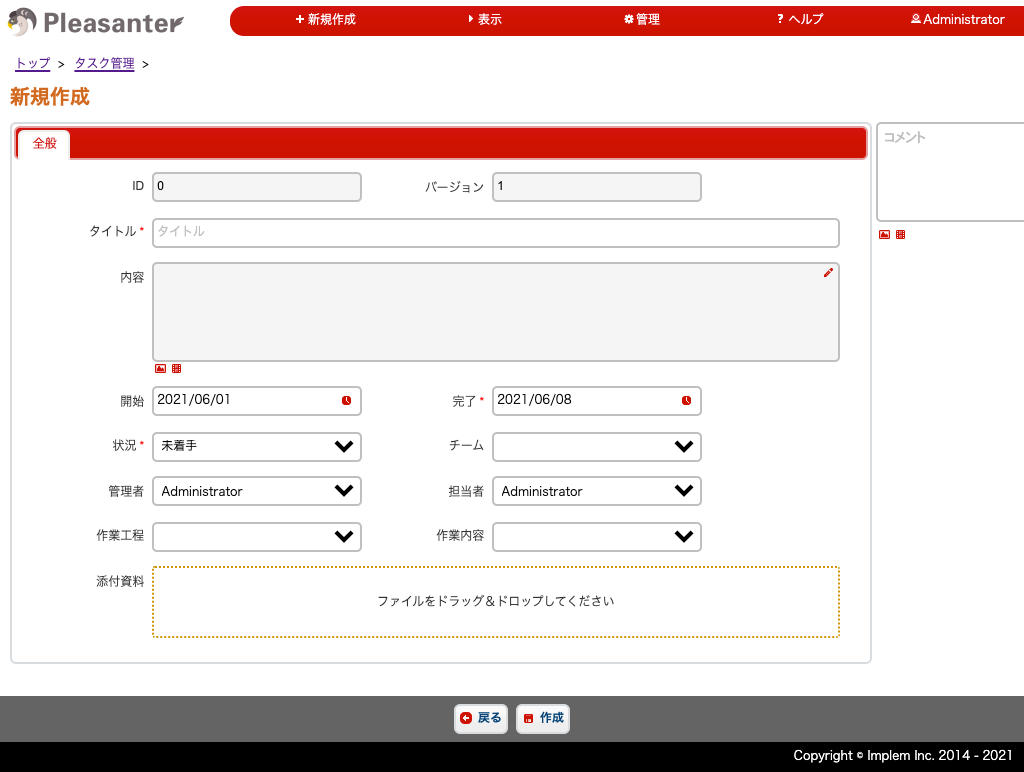Expand the 作業内容 dropdown
The height and width of the screenshot is (772, 1024).
[x=597, y=537]
